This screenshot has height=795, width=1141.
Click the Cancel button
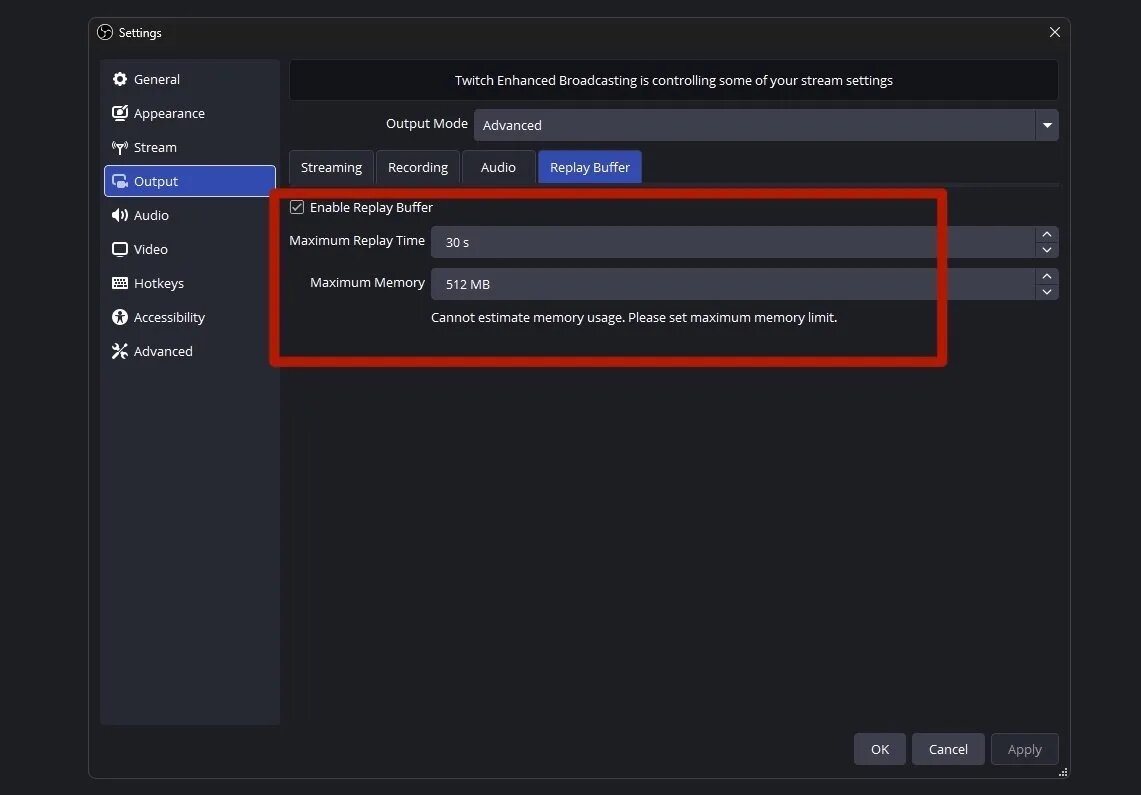(948, 749)
